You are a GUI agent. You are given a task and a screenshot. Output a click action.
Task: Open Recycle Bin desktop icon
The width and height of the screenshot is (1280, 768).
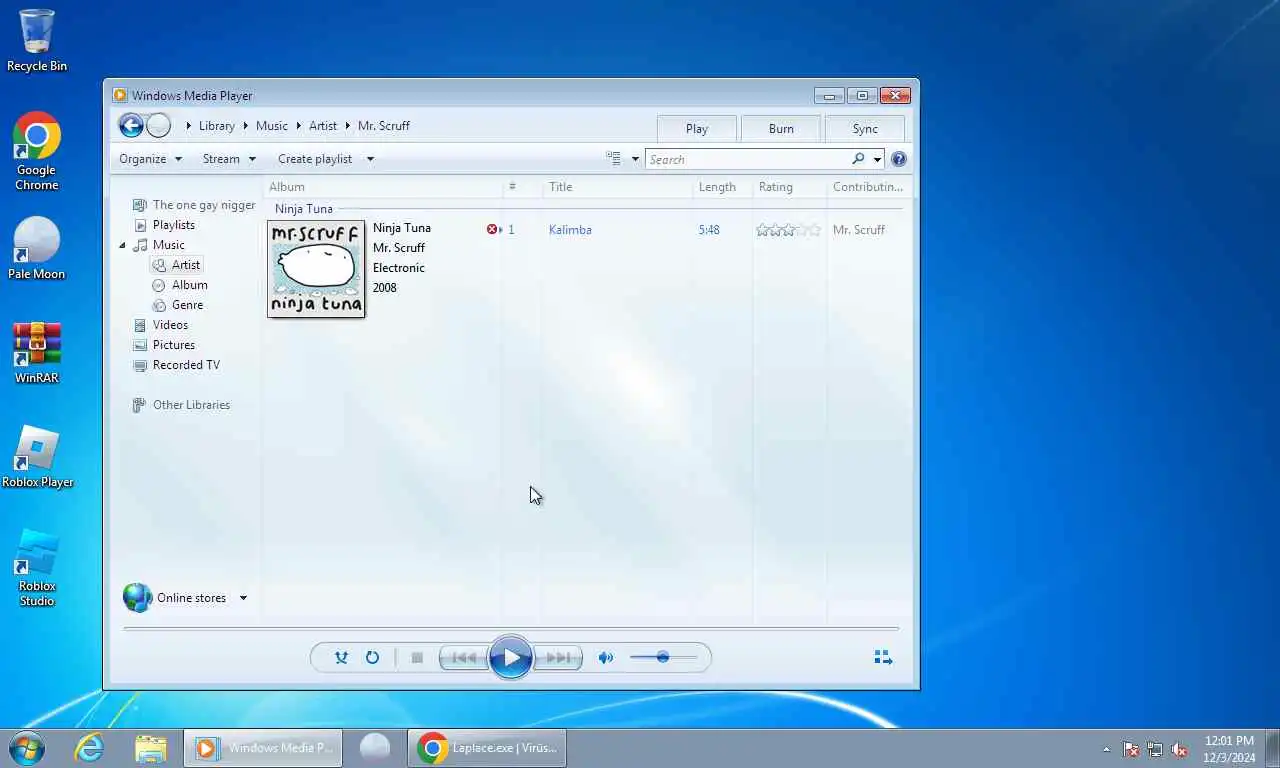(x=37, y=41)
